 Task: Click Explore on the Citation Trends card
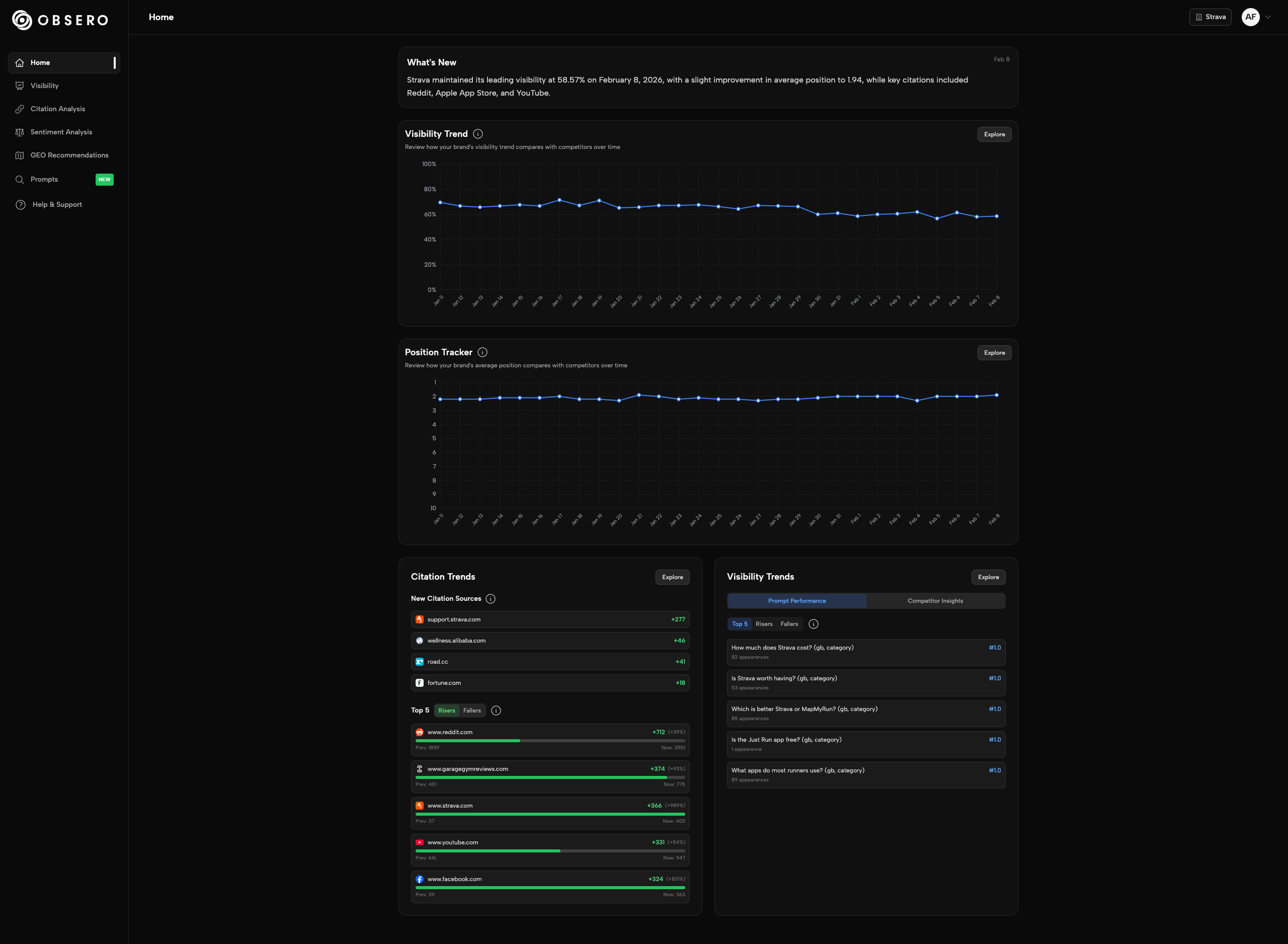pos(672,577)
